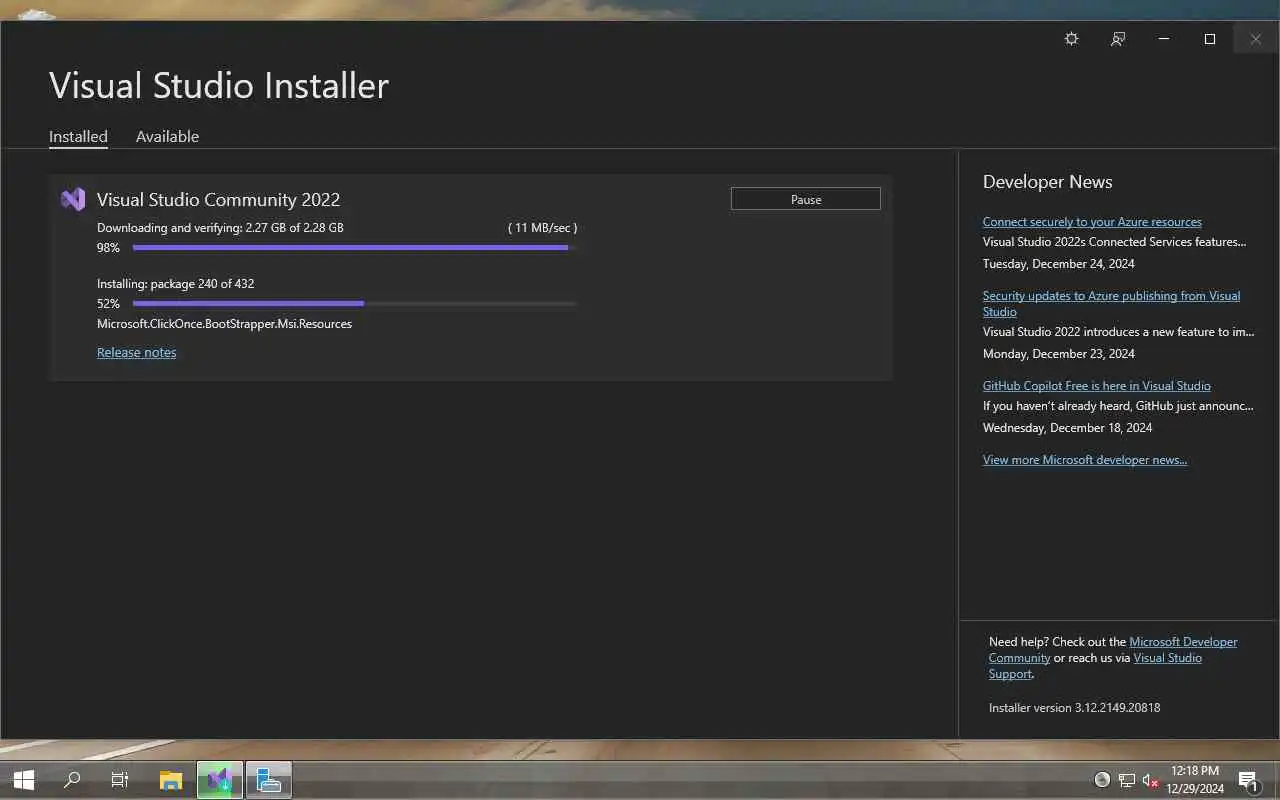This screenshot has width=1280, height=800.
Task: Click 'Downloading and verifying: 2.27 GB' text
Action: point(220,228)
